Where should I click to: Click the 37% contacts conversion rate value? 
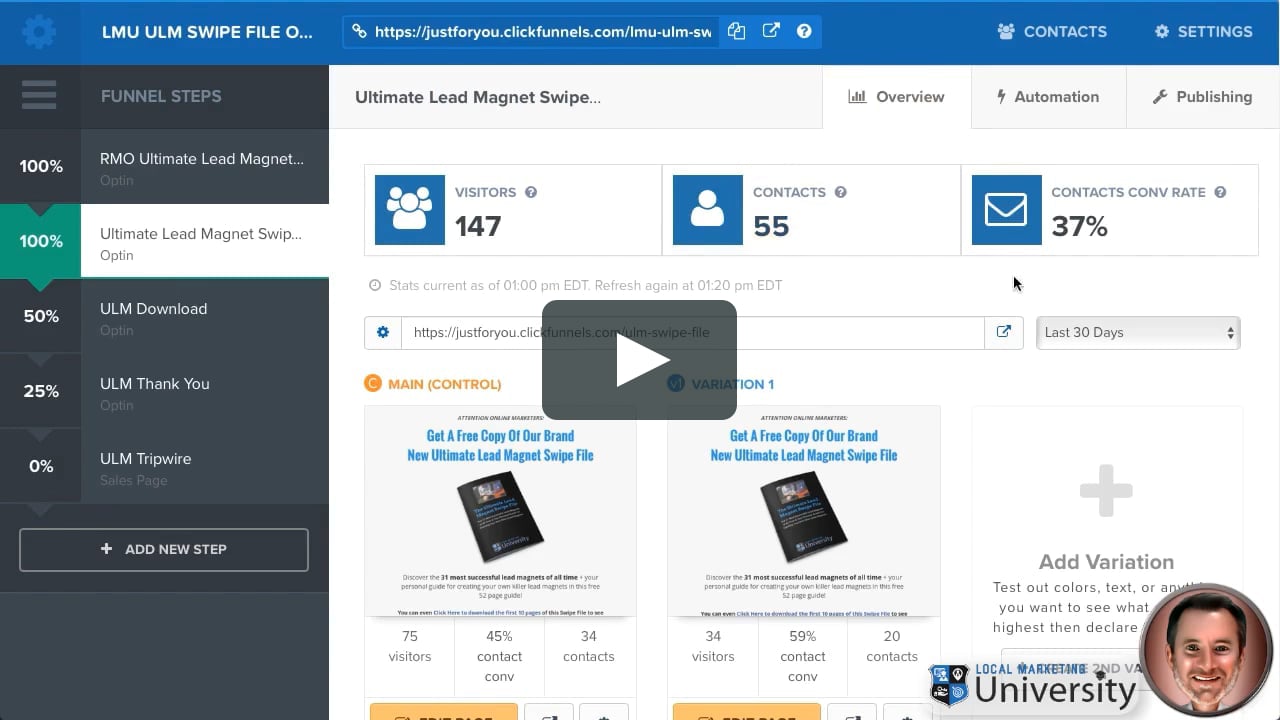1079,226
